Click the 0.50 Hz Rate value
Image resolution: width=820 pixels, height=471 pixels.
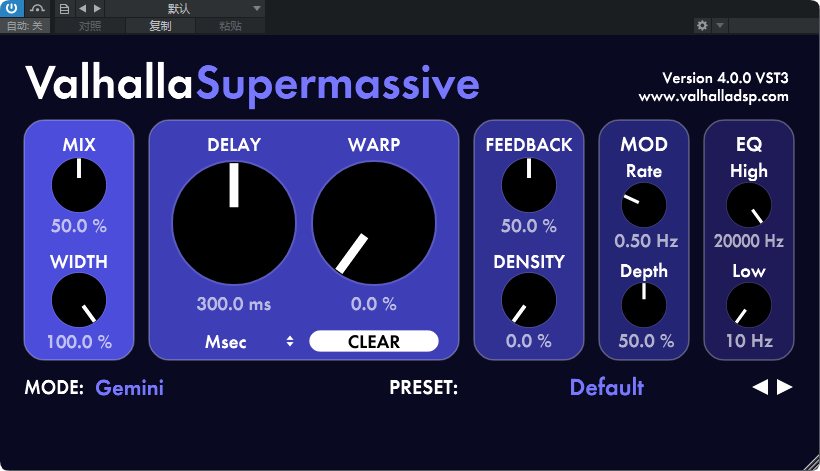coord(646,241)
